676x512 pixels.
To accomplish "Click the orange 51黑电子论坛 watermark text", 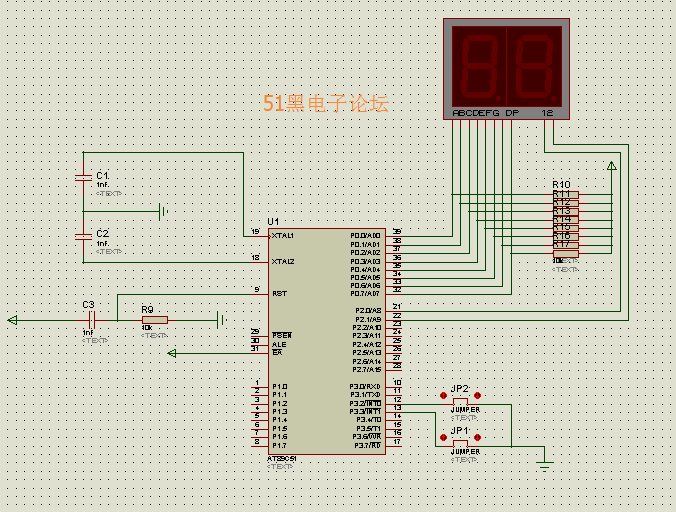I will pyautogui.click(x=326, y=103).
